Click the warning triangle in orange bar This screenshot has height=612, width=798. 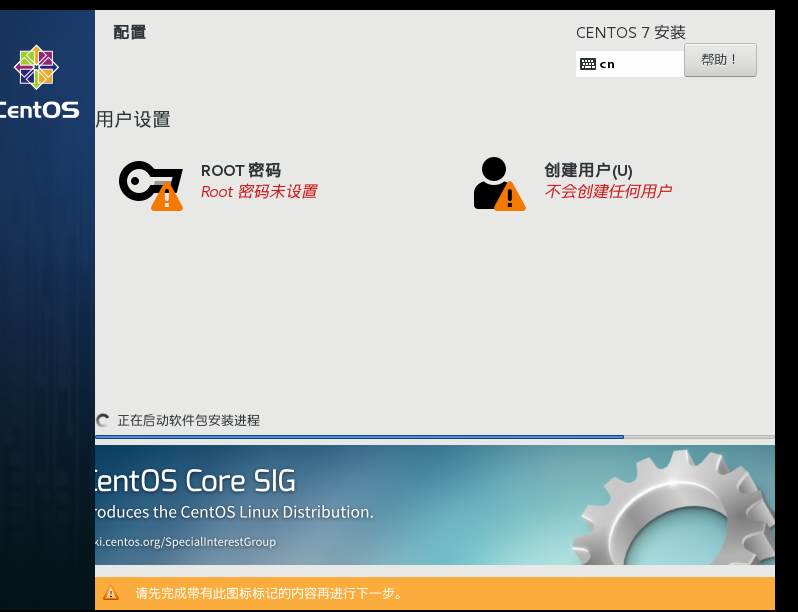[x=110, y=593]
